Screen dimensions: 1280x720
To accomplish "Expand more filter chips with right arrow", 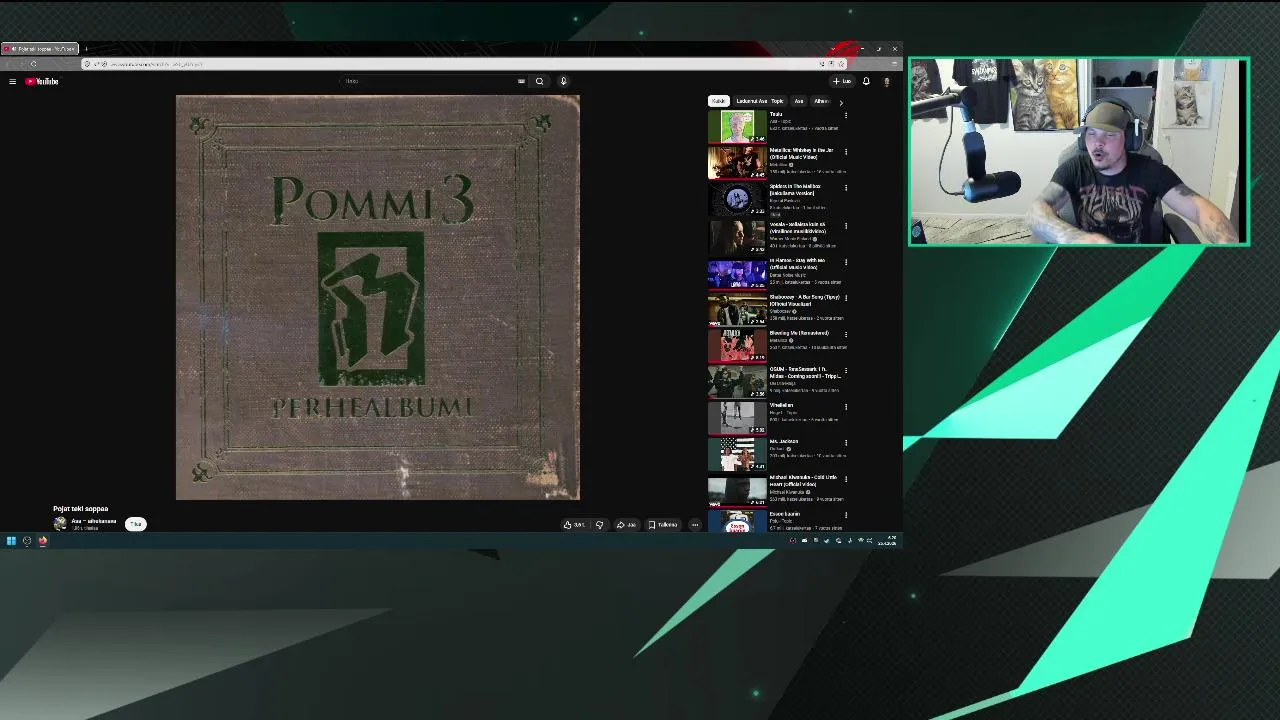I will point(840,102).
